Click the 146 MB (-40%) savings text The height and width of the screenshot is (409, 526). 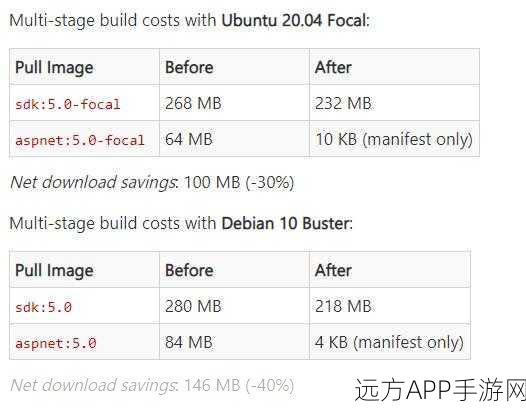pyautogui.click(x=239, y=386)
